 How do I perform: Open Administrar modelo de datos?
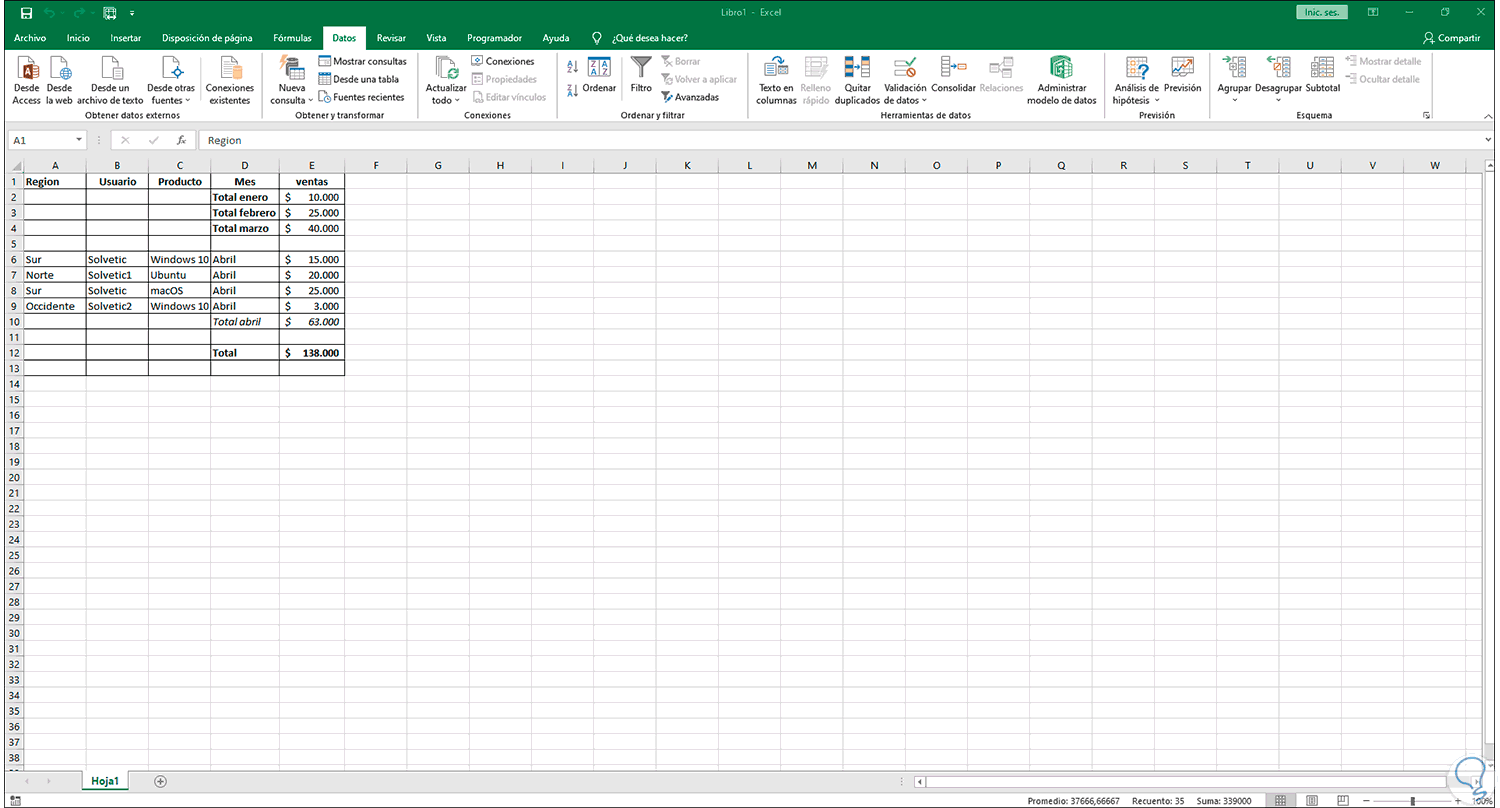(x=1061, y=80)
